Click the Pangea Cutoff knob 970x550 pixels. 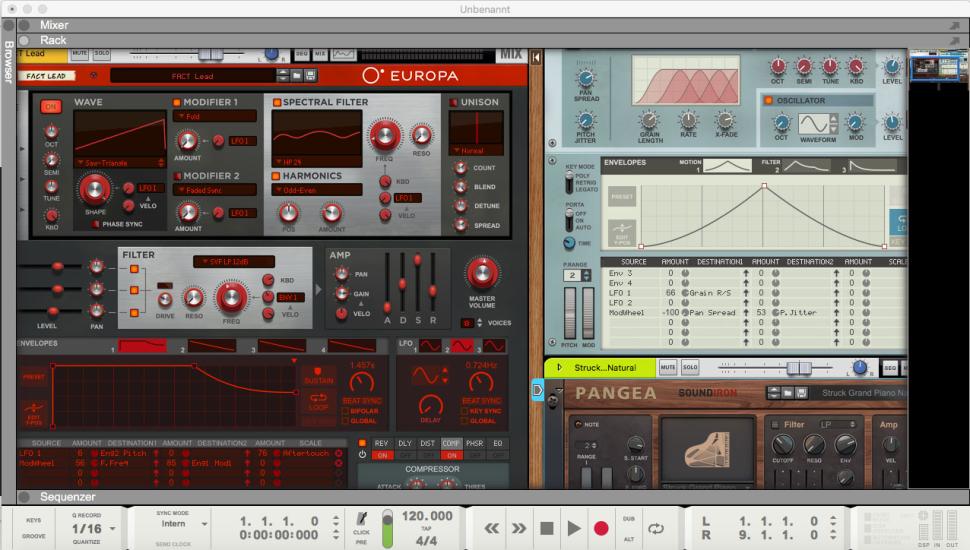783,445
